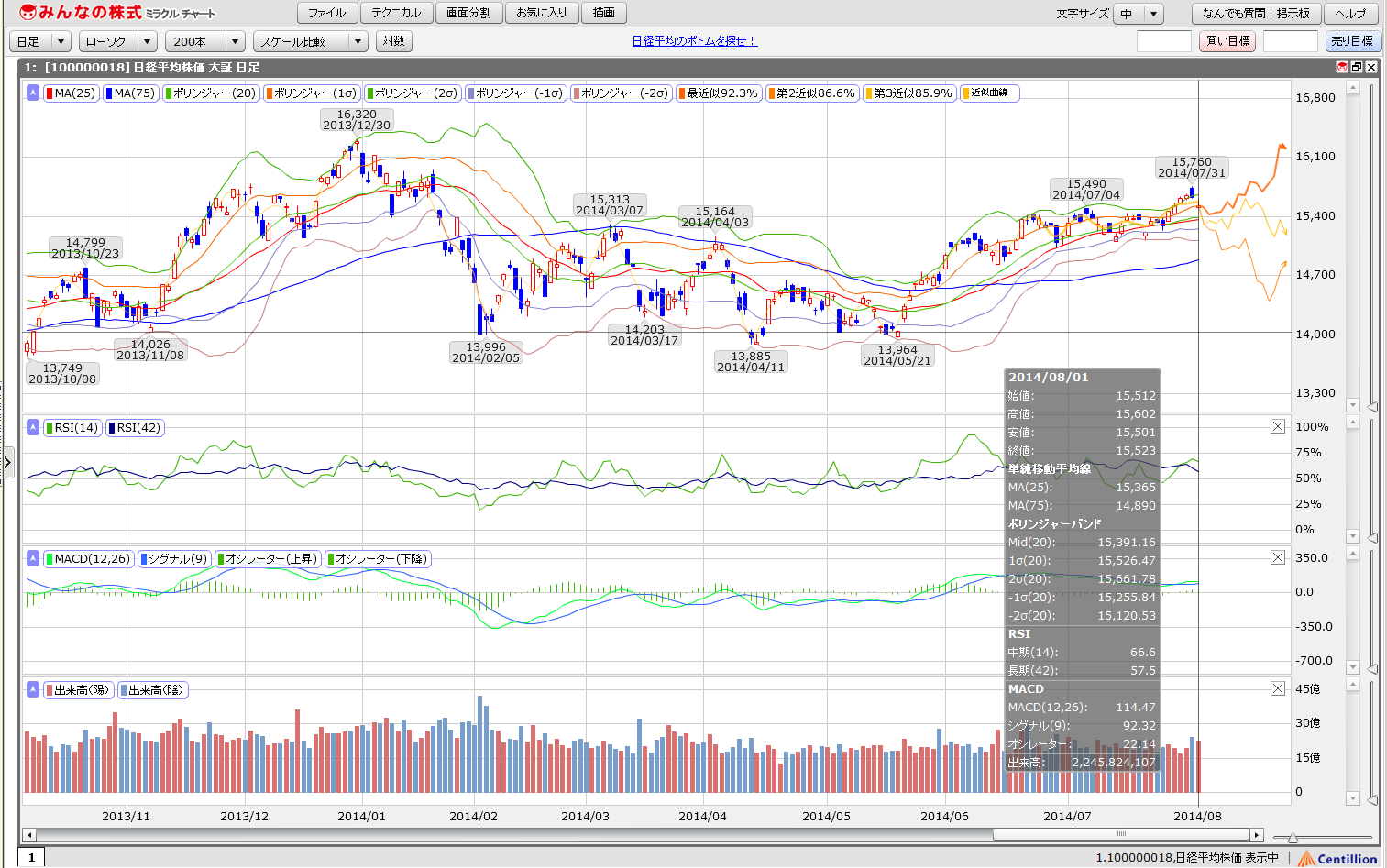Open the 日足 timeframe dropdown
The width and height of the screenshot is (1387, 868).
point(40,41)
